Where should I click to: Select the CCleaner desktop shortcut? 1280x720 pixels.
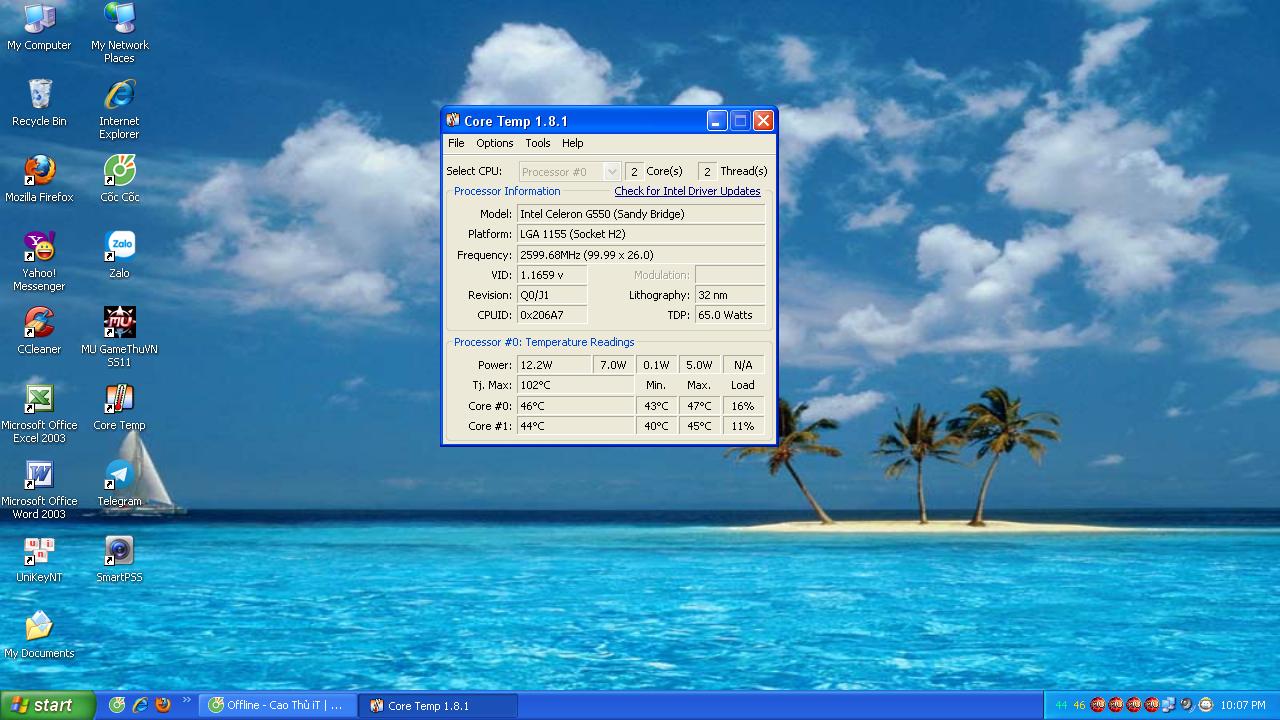coord(39,331)
